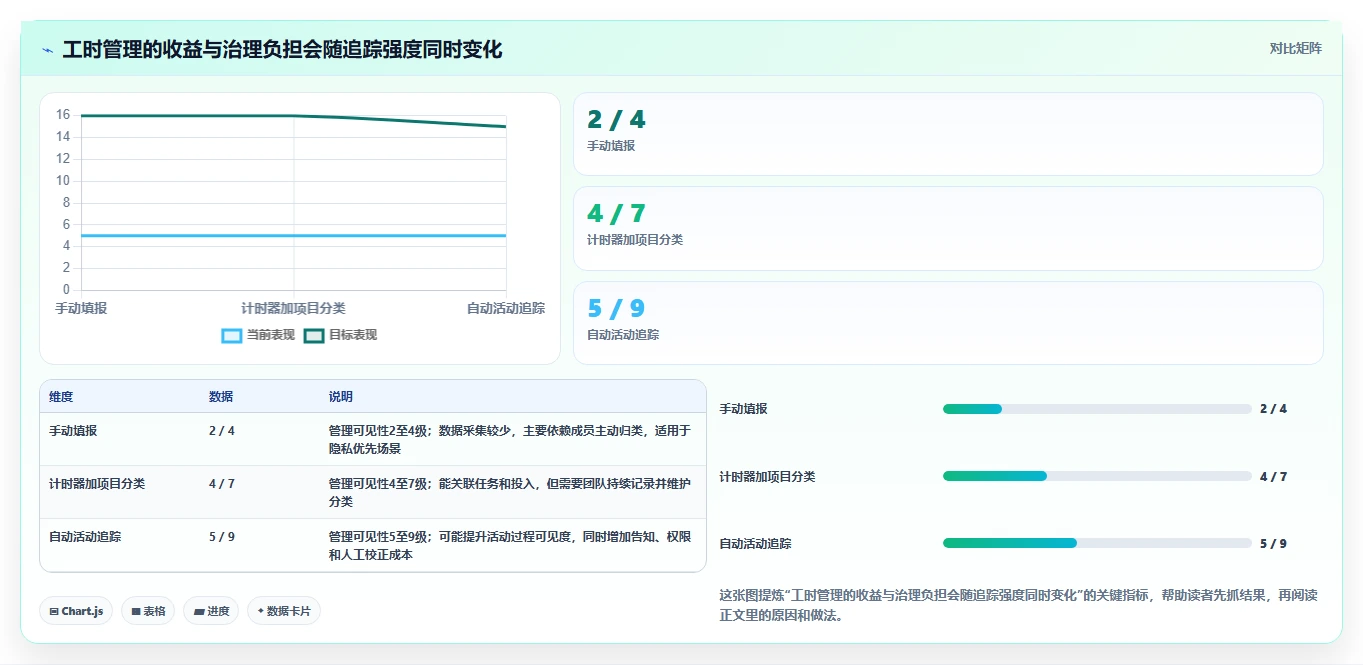The width and height of the screenshot is (1363, 665).
Task: Click the 手动填报 progress row label
Action: [744, 409]
